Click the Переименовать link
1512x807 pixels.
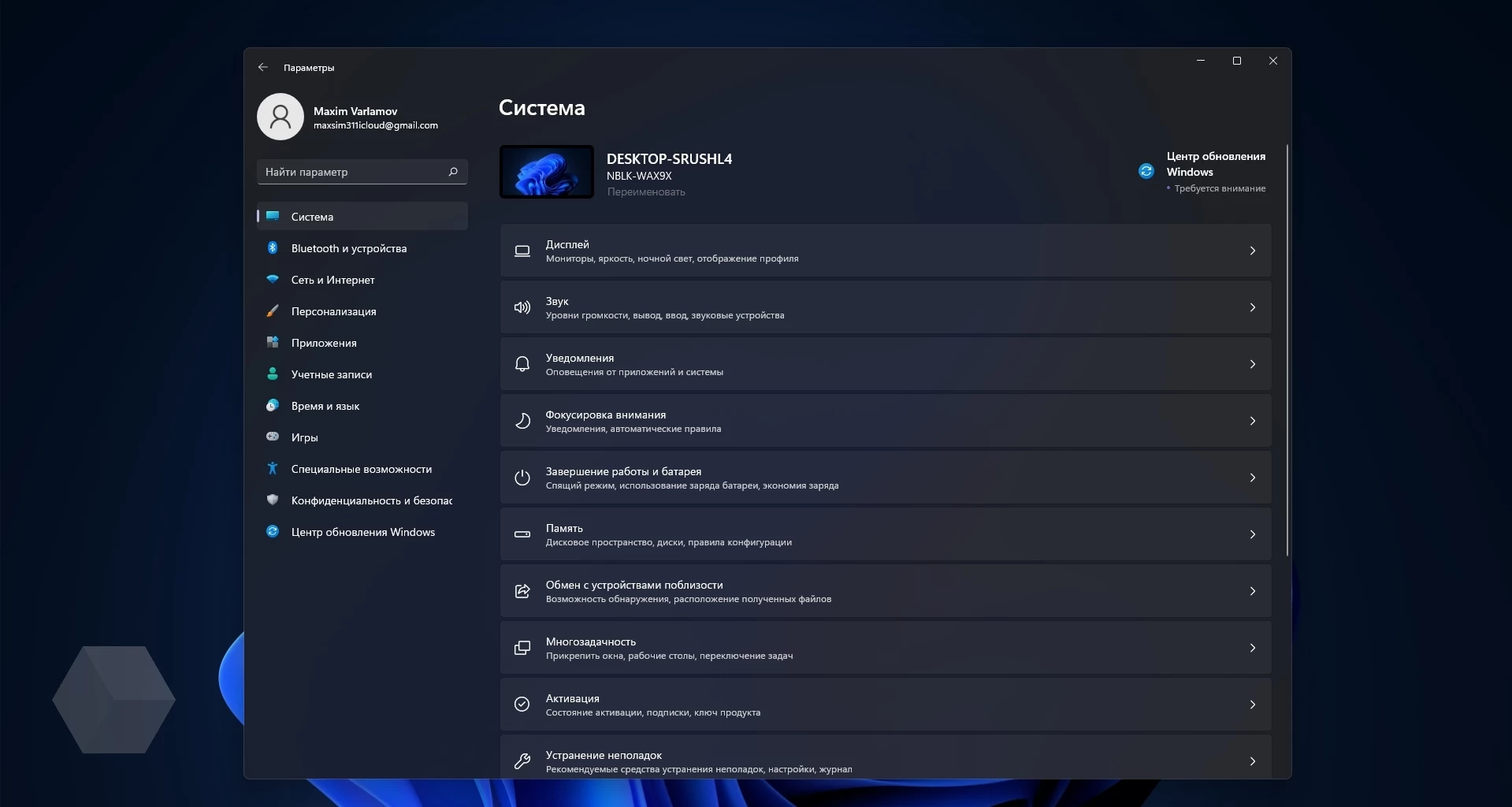pos(646,192)
